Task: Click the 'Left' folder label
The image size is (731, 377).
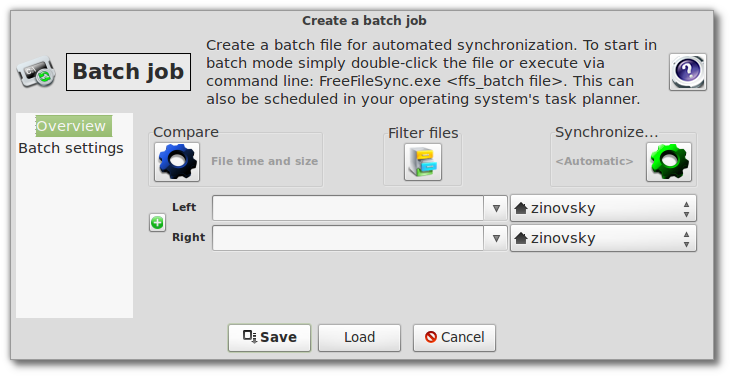Action: (x=184, y=207)
